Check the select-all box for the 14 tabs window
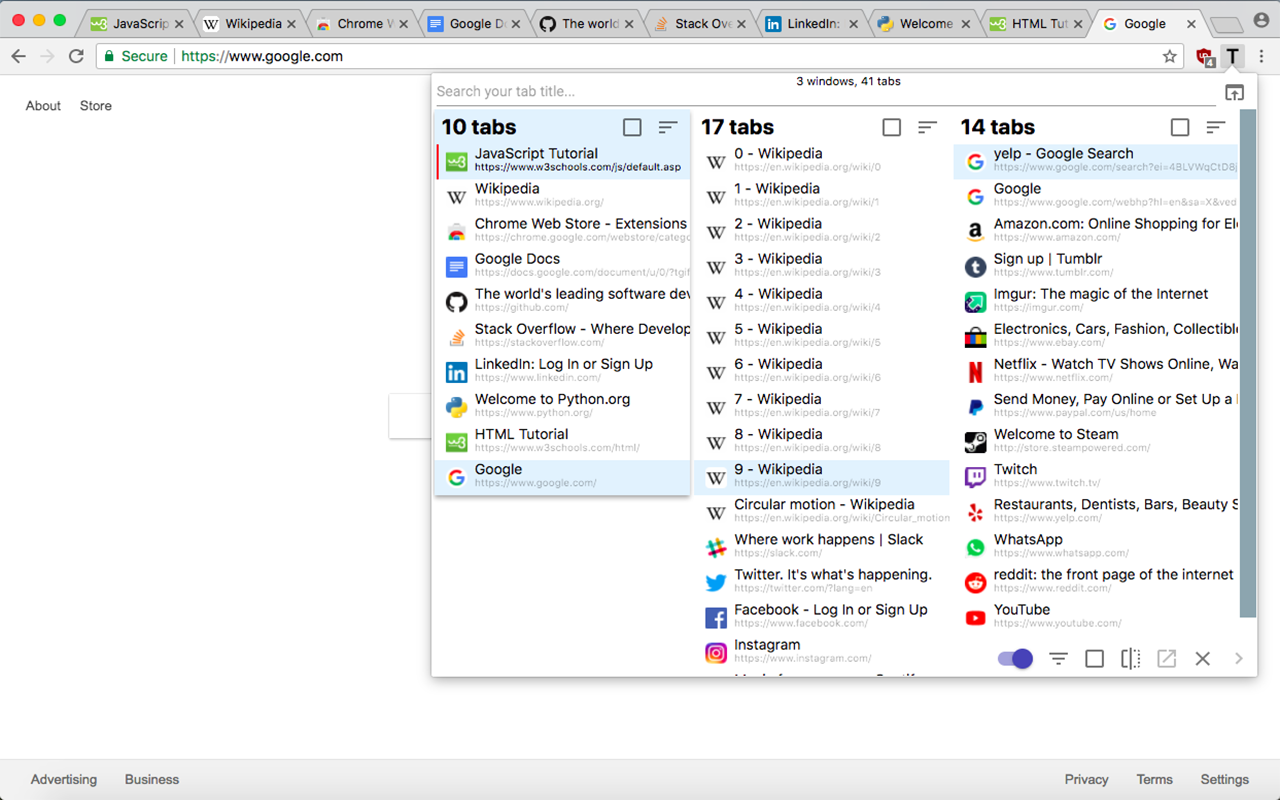 1180,127
